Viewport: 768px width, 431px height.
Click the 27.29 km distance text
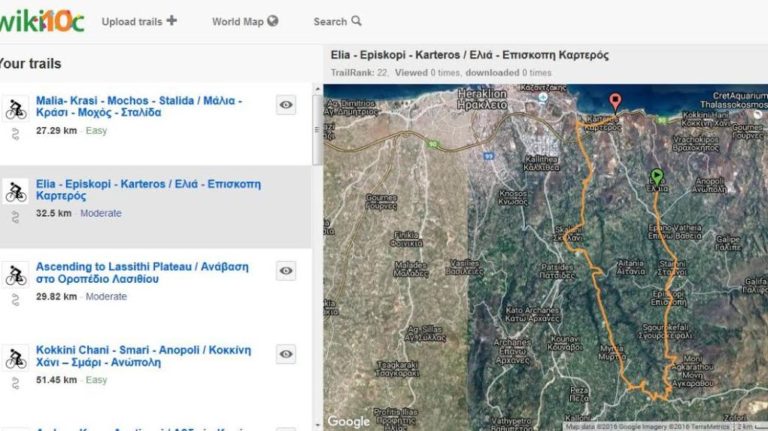pyautogui.click(x=56, y=131)
